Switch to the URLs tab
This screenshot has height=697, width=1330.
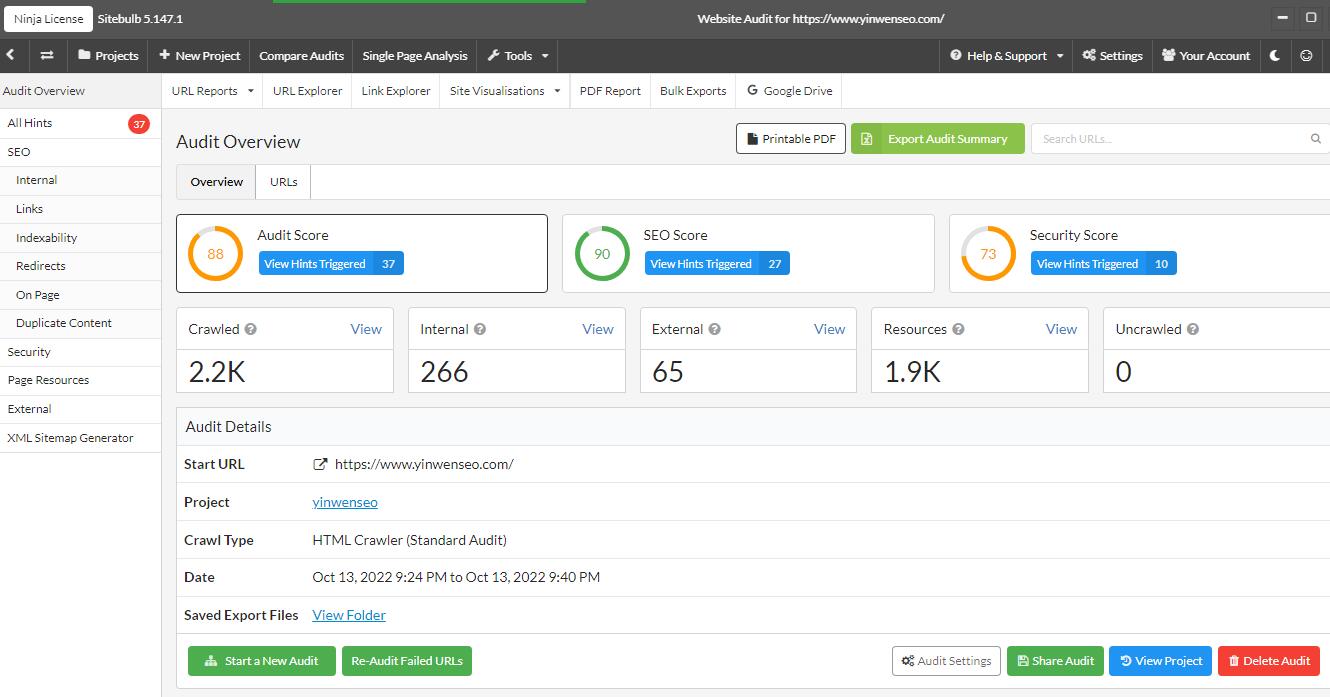click(283, 182)
